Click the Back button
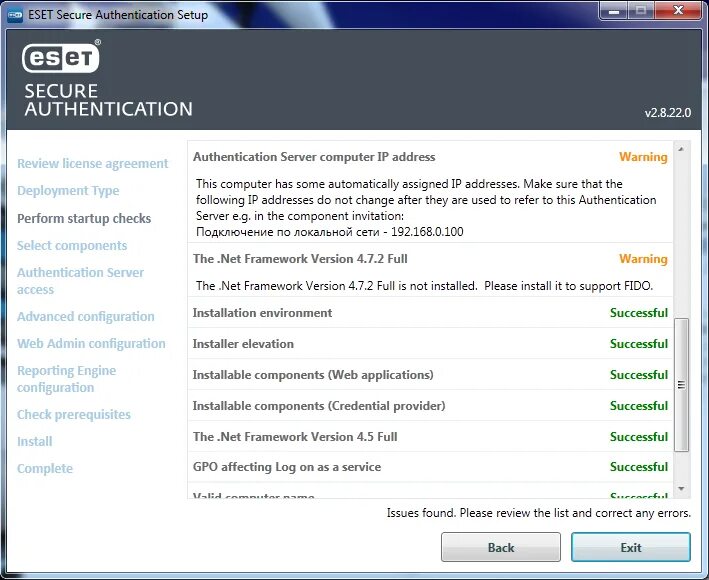The height and width of the screenshot is (580, 709). [x=501, y=547]
